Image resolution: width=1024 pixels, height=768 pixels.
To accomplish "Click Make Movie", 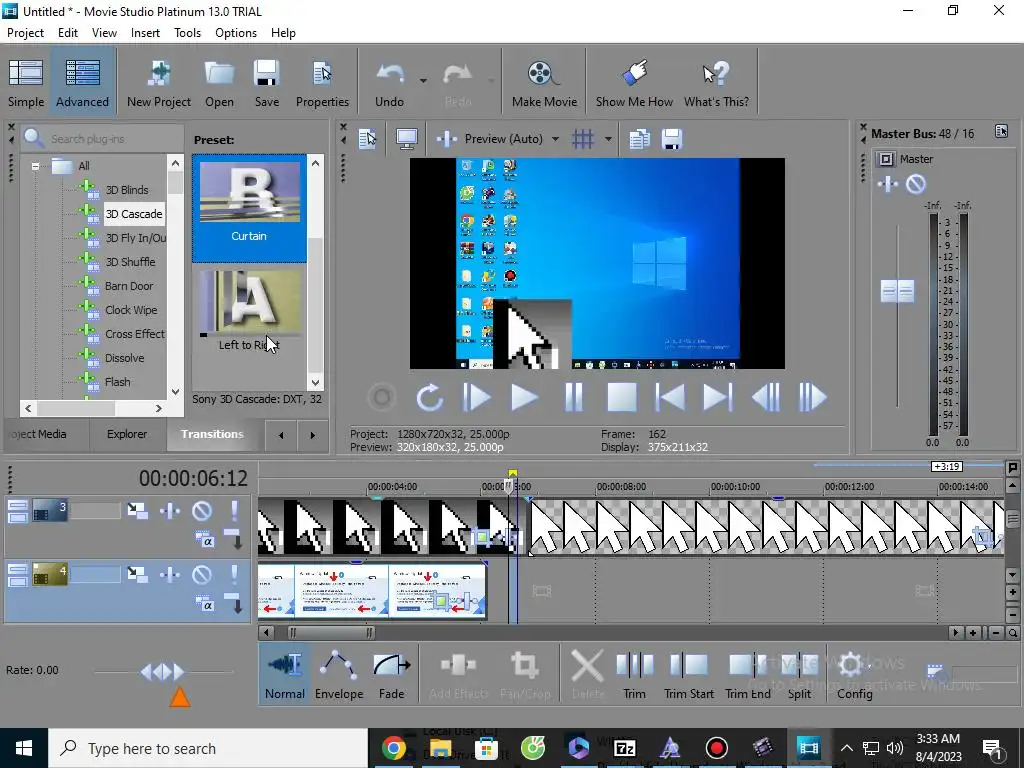I will point(544,82).
